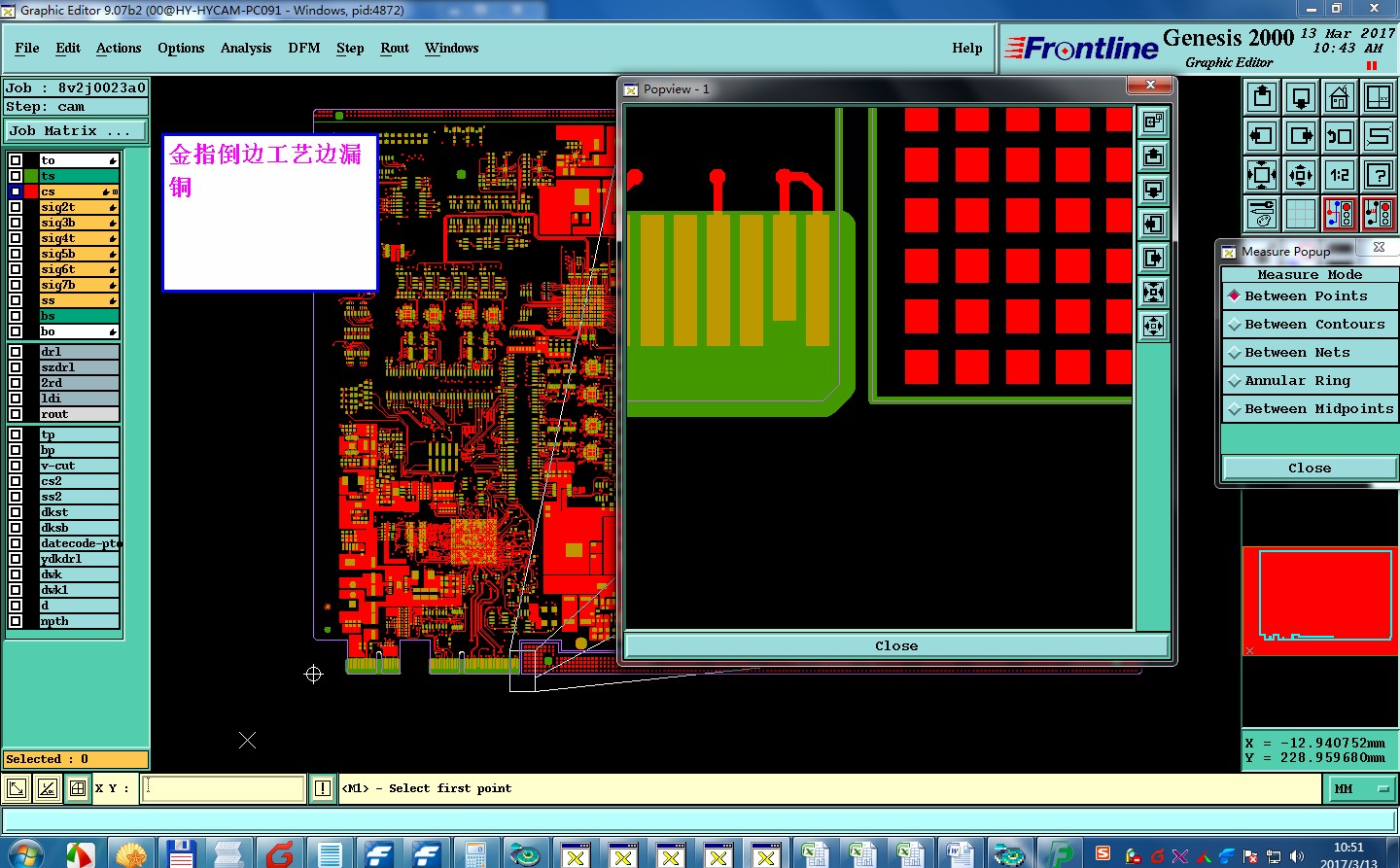Click the colored net traffic-light icon

(x=1340, y=213)
